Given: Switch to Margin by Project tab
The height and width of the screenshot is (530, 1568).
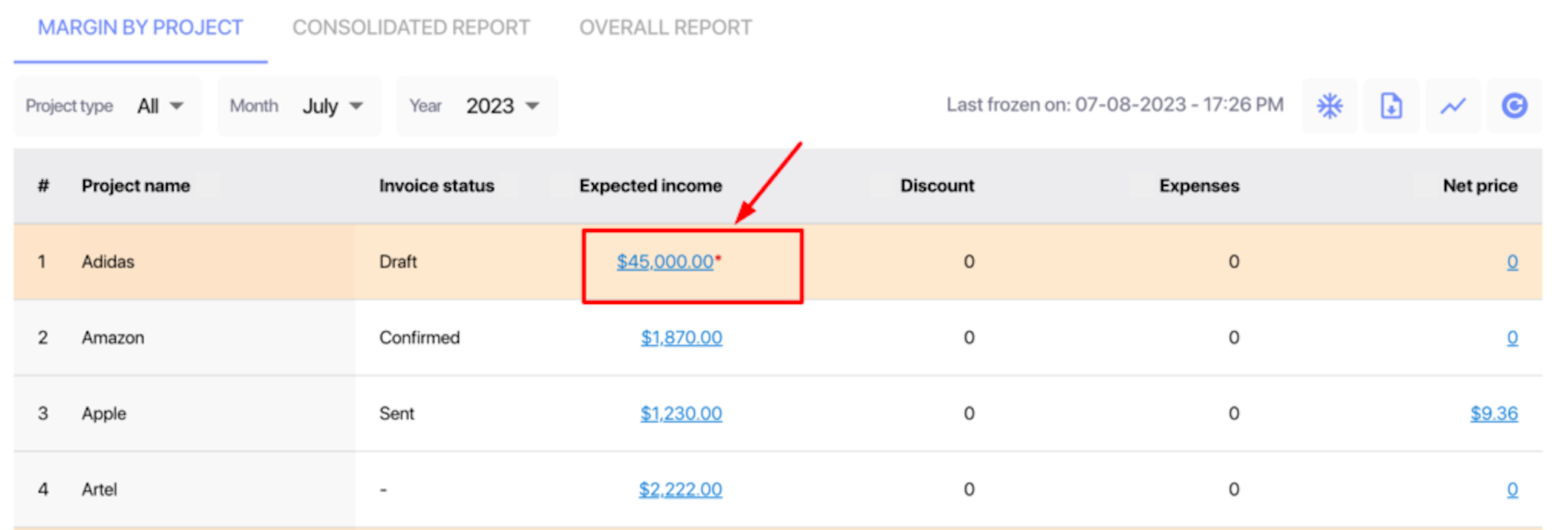Looking at the screenshot, I should [140, 28].
